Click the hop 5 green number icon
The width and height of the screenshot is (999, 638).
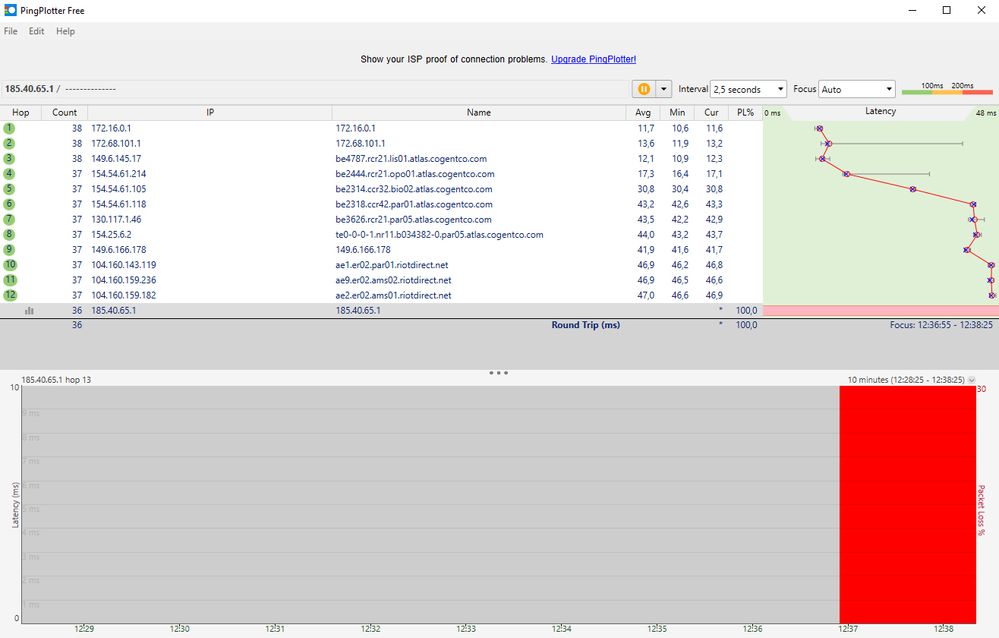(9, 189)
